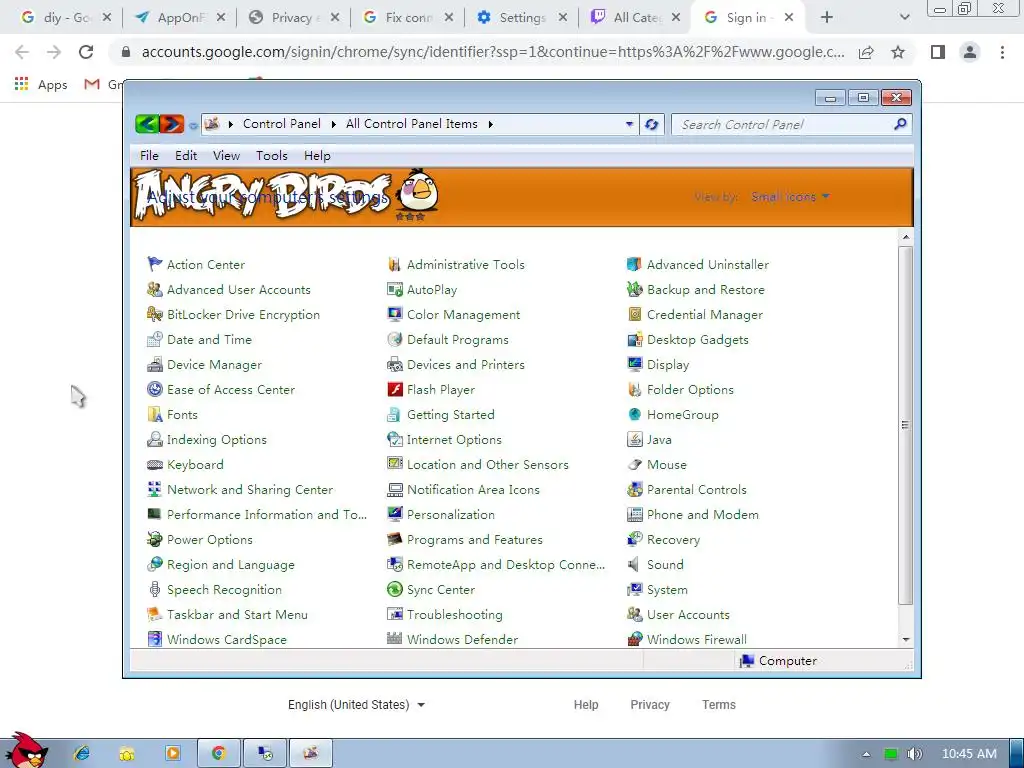Click the clock showing 10:45 AM

click(969, 754)
